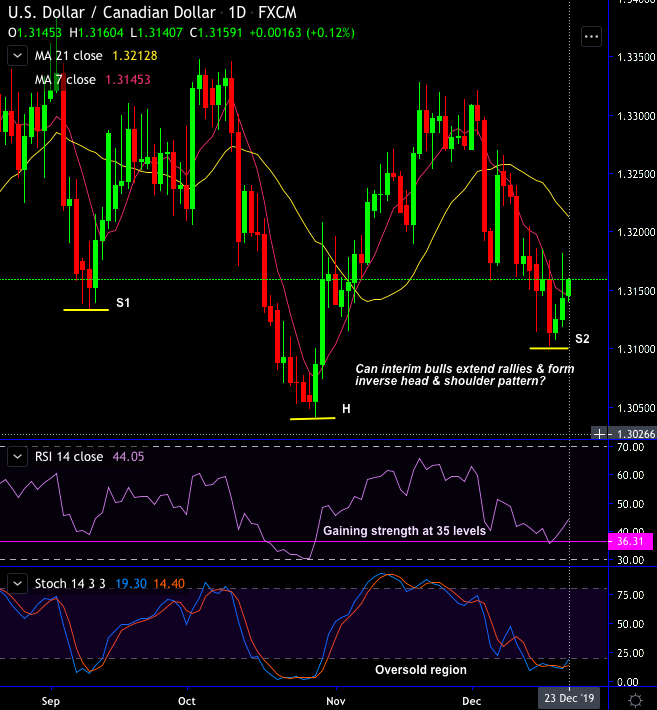Image resolution: width=657 pixels, height=710 pixels.
Task: Click the 75.00 Stoch scale label
Action: 630,595
